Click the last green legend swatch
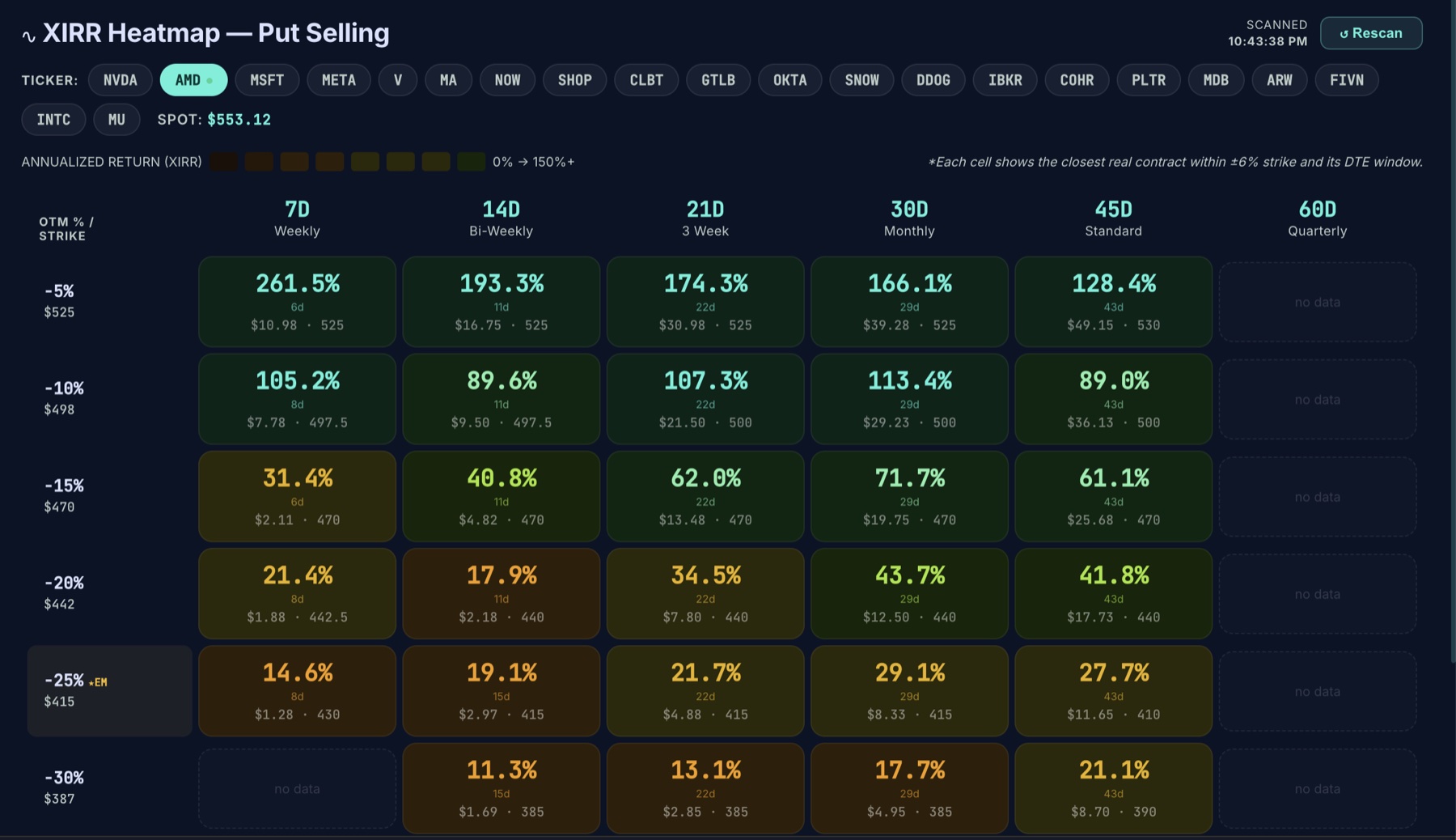The height and width of the screenshot is (840, 1456). 471,161
